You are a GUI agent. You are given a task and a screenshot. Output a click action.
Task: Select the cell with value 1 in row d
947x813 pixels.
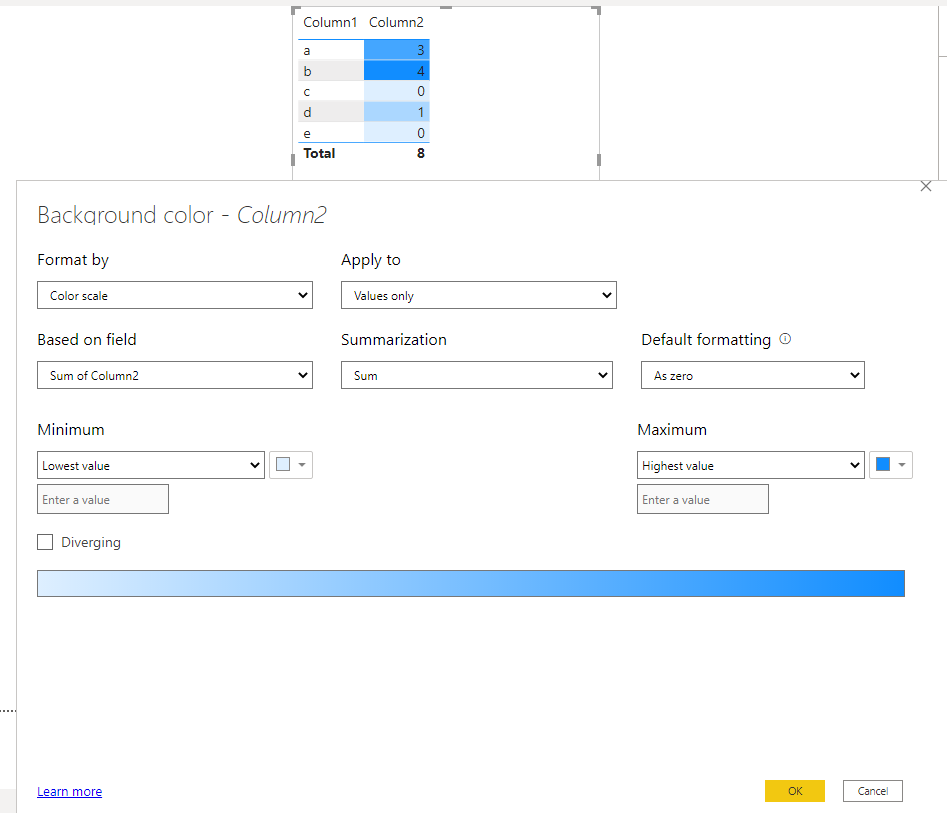tap(397, 112)
